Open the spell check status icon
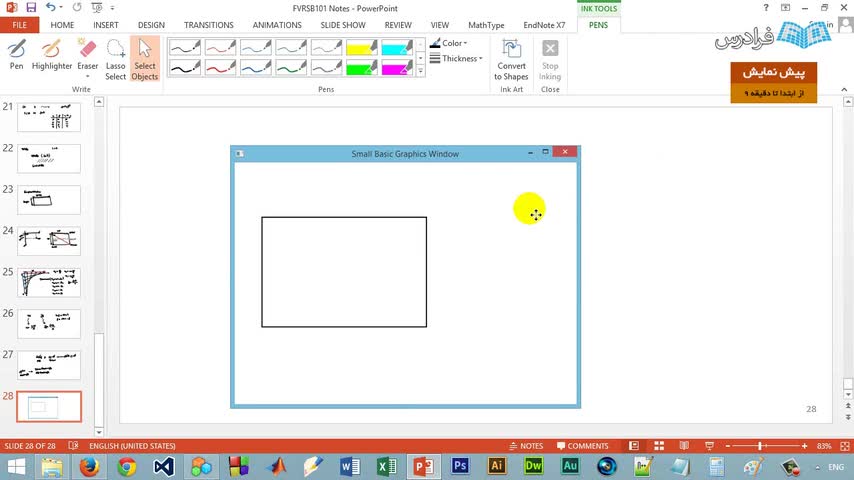 [x=73, y=446]
